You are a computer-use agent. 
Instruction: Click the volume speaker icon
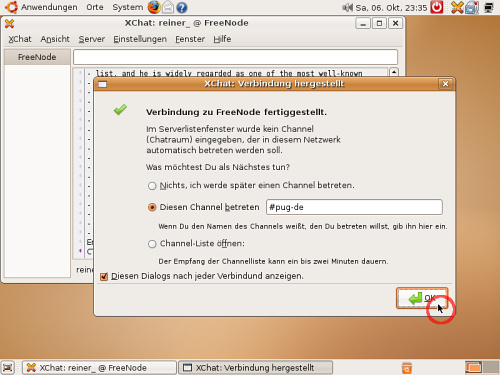(347, 7)
